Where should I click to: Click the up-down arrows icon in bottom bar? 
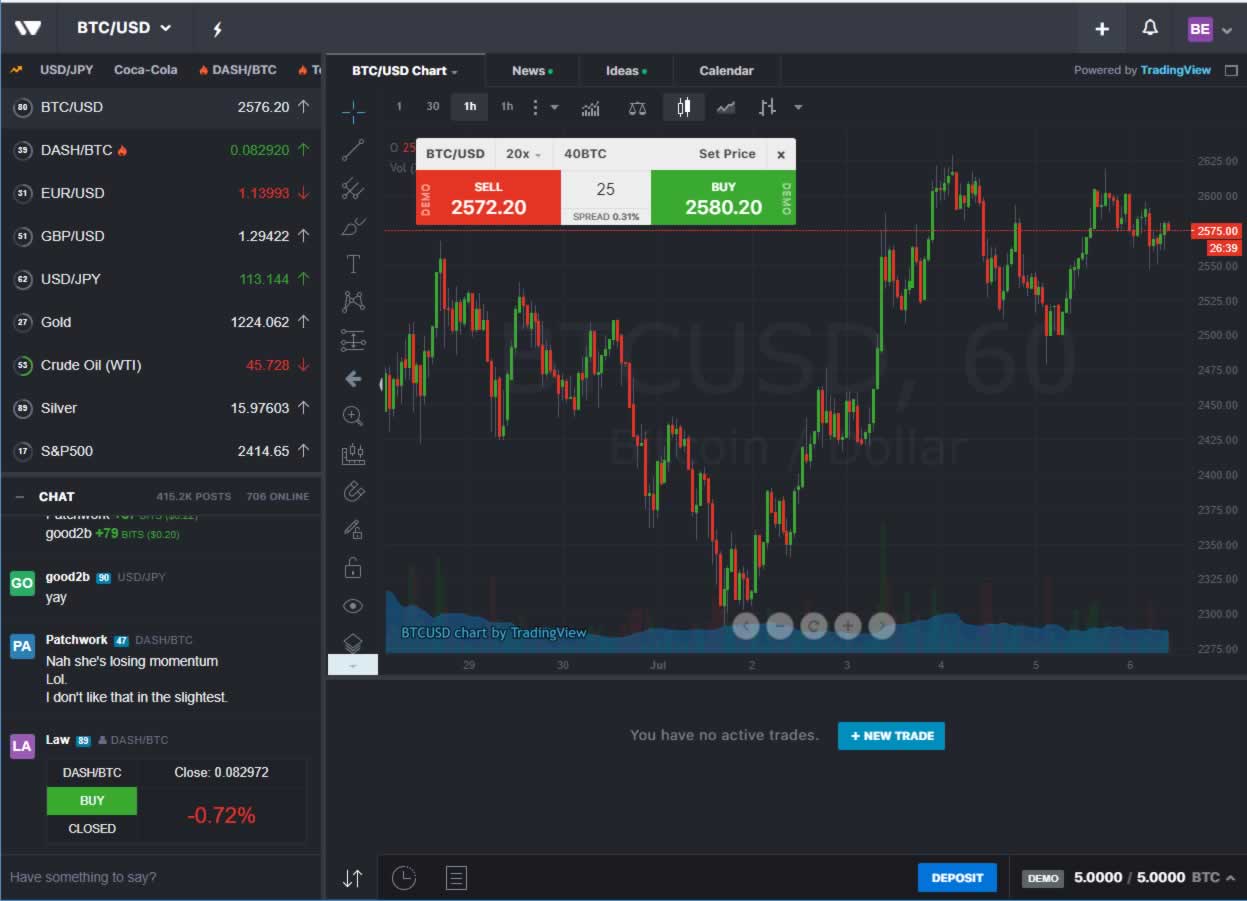(x=352, y=878)
